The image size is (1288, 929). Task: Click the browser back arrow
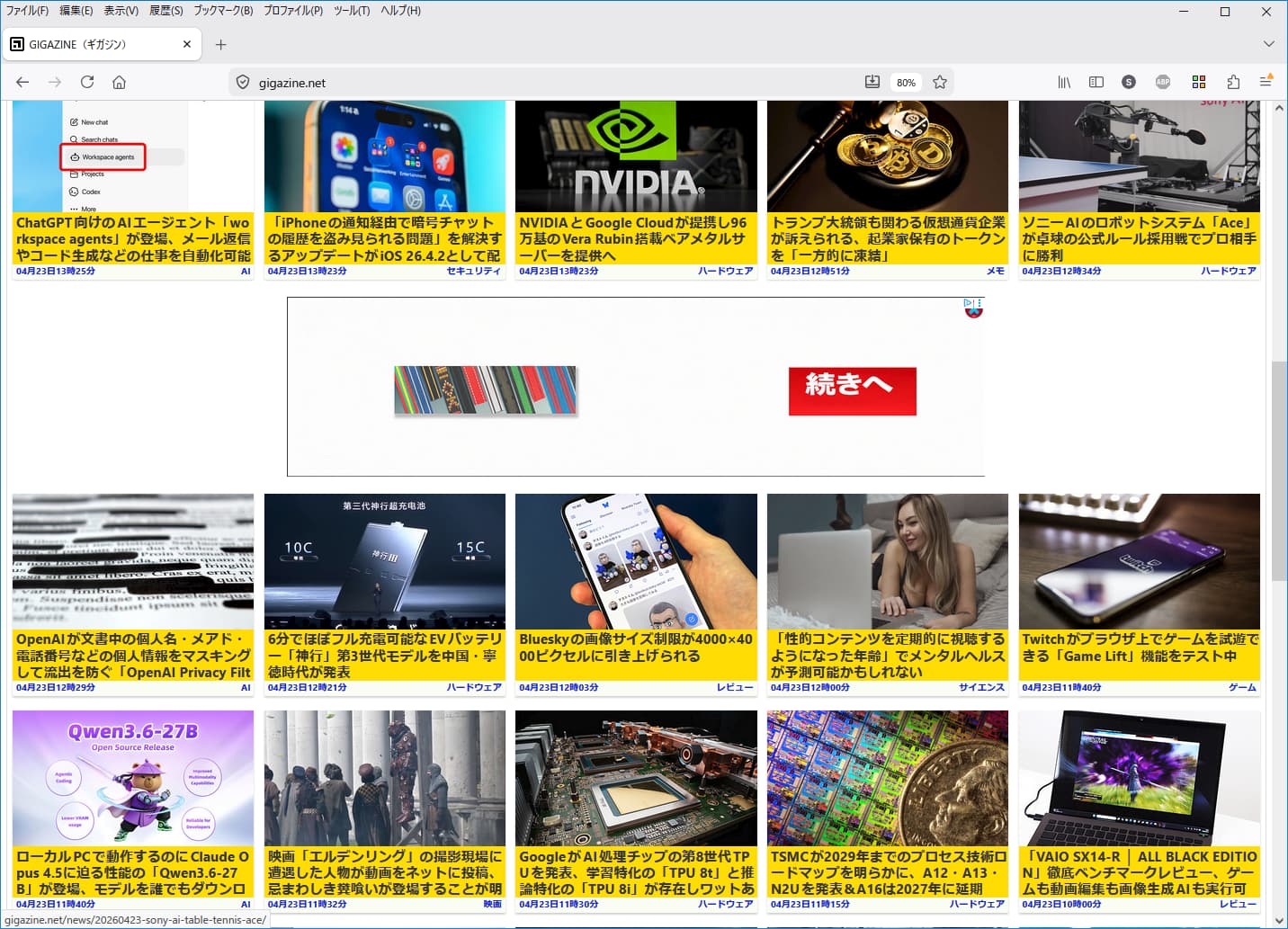click(22, 82)
